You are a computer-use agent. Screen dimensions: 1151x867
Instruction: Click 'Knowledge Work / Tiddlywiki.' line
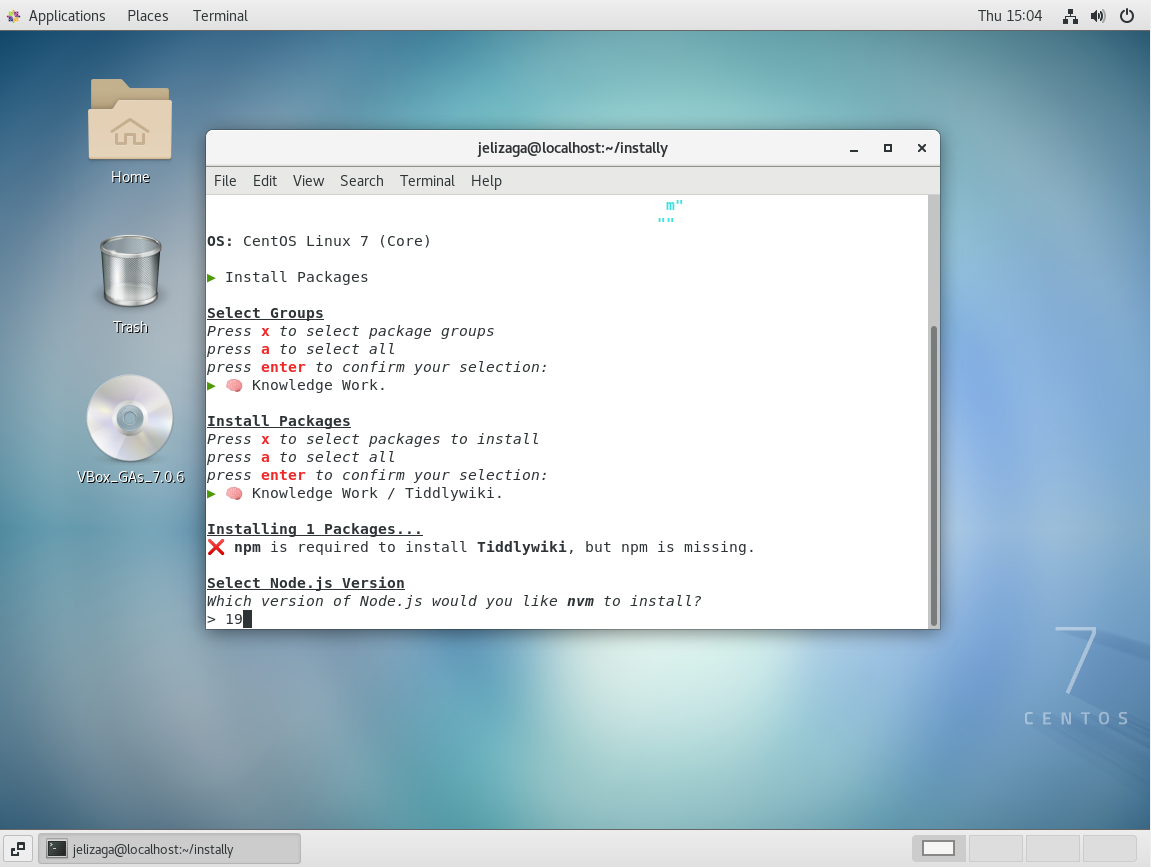point(355,493)
